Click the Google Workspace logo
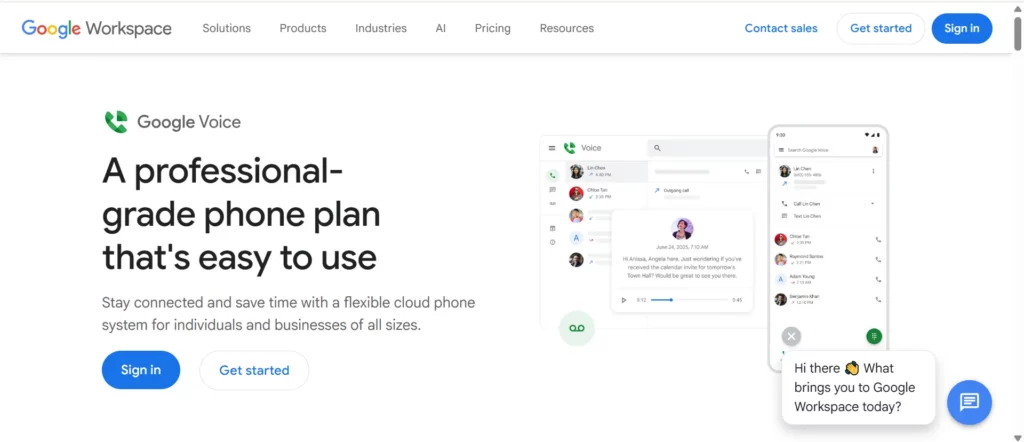 coord(97,29)
